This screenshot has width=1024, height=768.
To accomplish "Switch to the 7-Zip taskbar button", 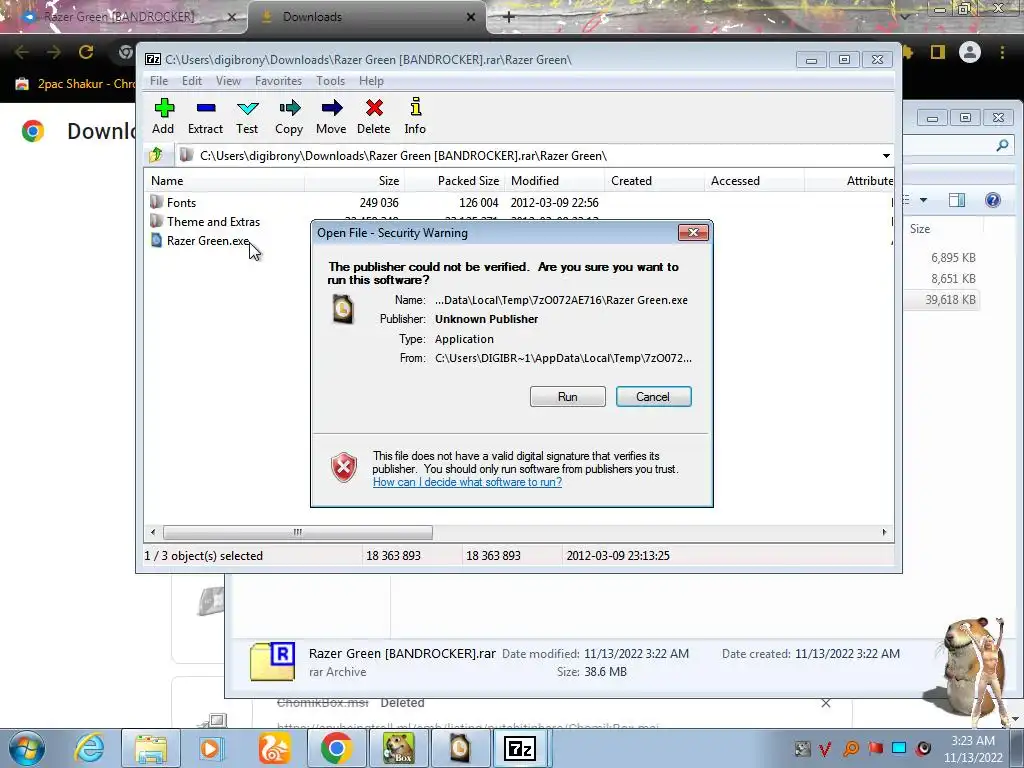I will click(x=520, y=748).
